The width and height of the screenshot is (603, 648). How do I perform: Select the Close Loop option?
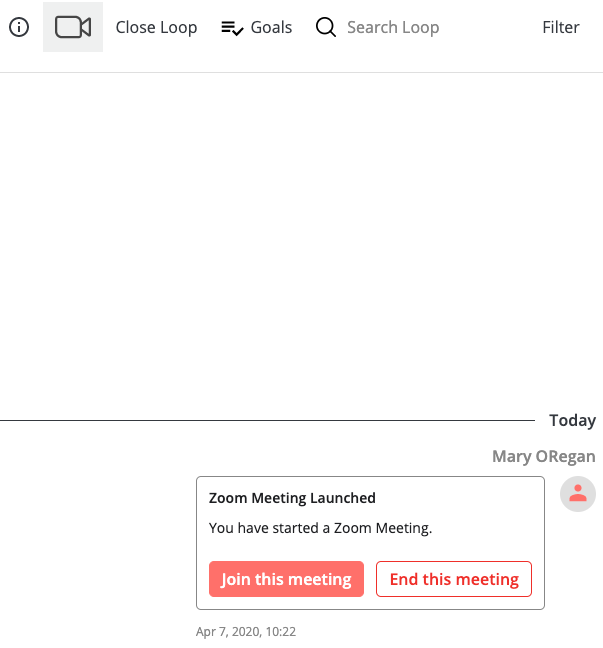(156, 28)
